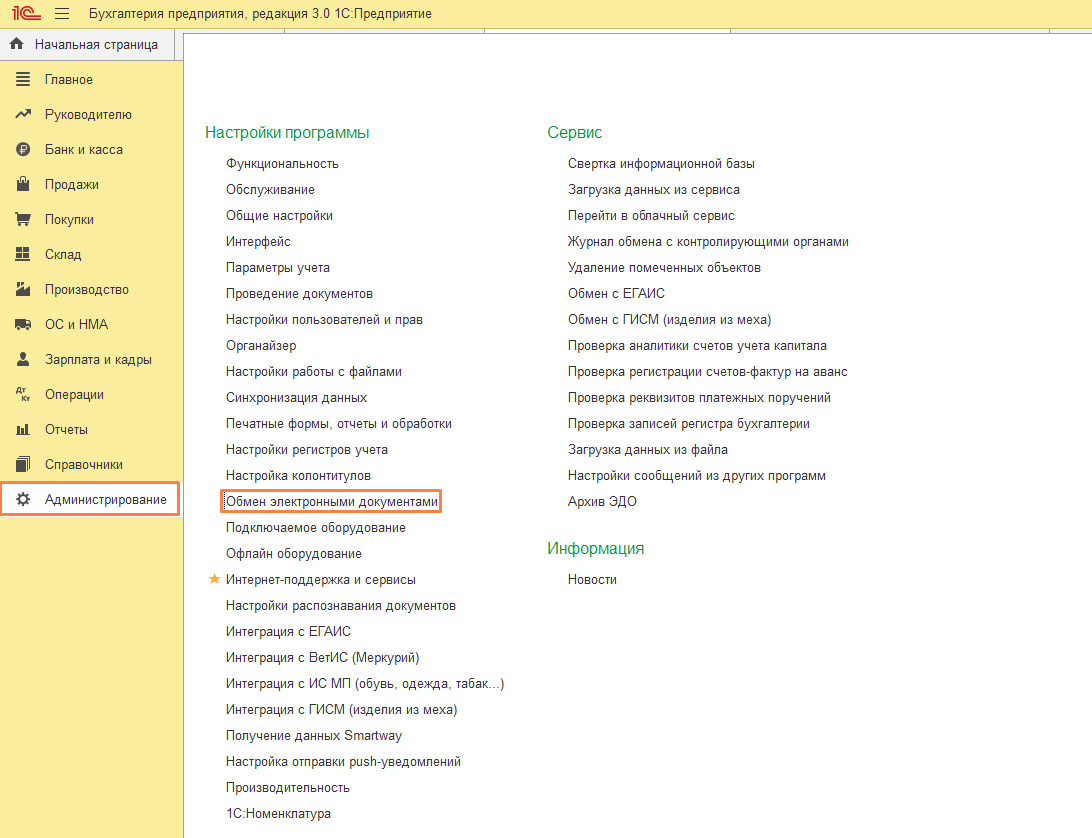Viewport: 1092px width, 838px height.
Task: Open the Главное section
Action: click(69, 79)
